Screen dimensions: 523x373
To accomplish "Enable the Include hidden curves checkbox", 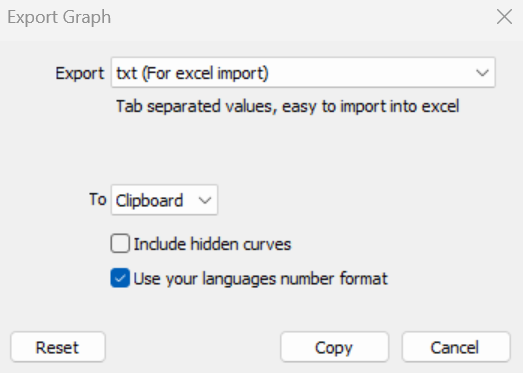I will click(x=120, y=243).
